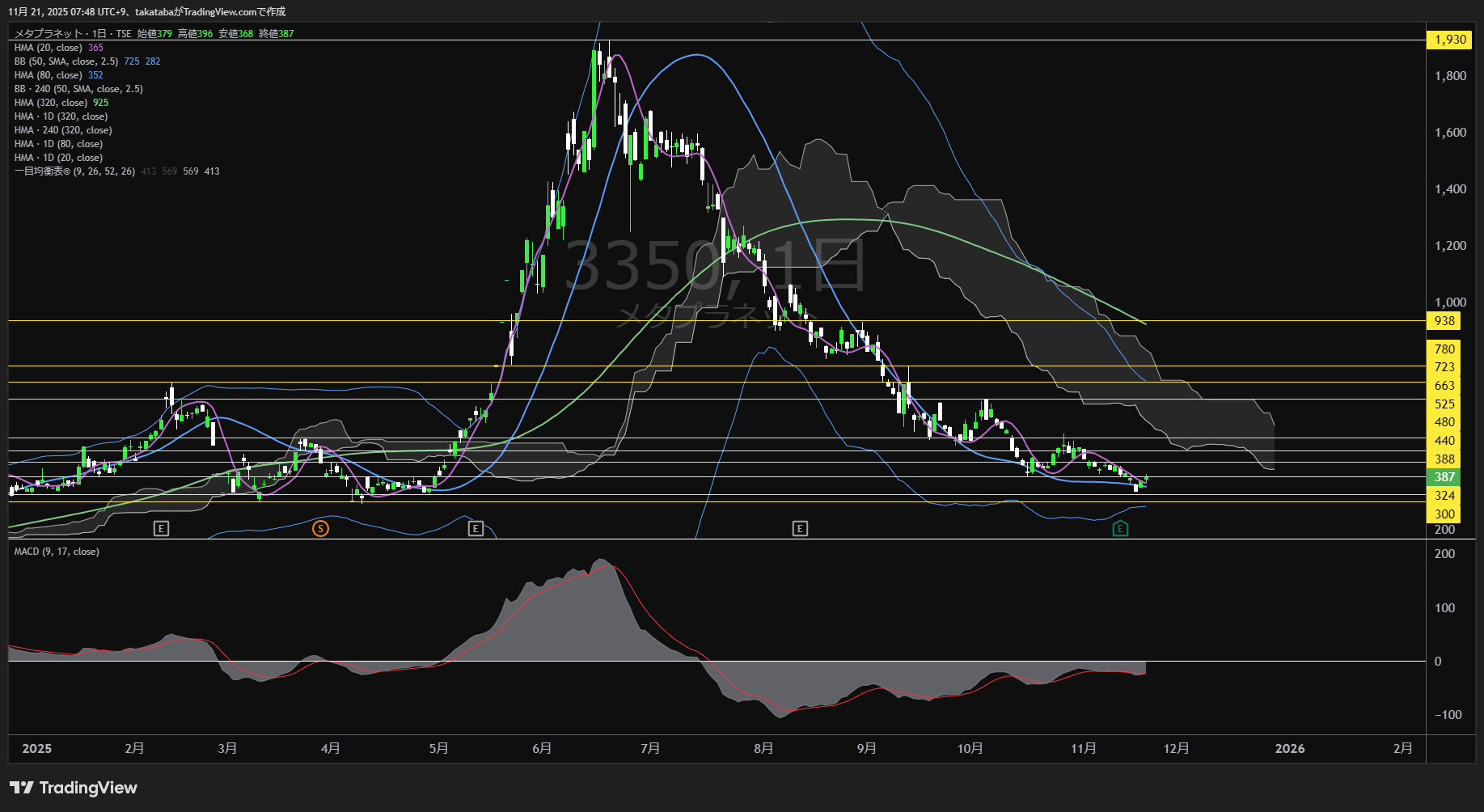The image size is (1484, 812).
Task: Click the earnings E marker near February
Action: tap(161, 529)
